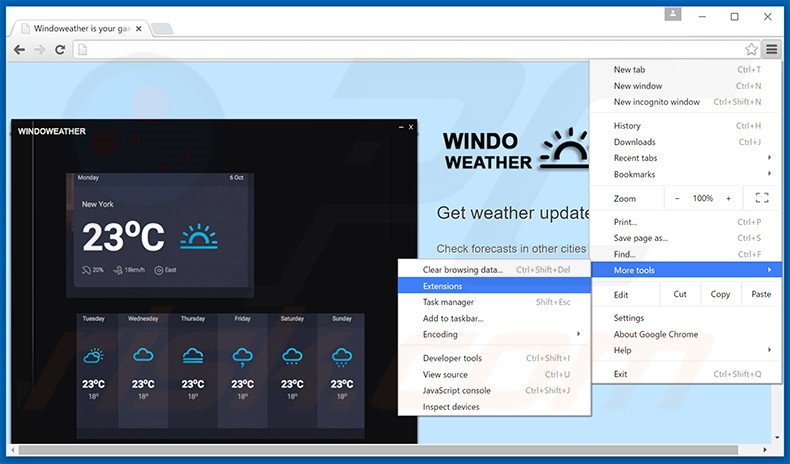Open JavaScript console
Screen dimensions: 790x464
[x=494, y=390]
